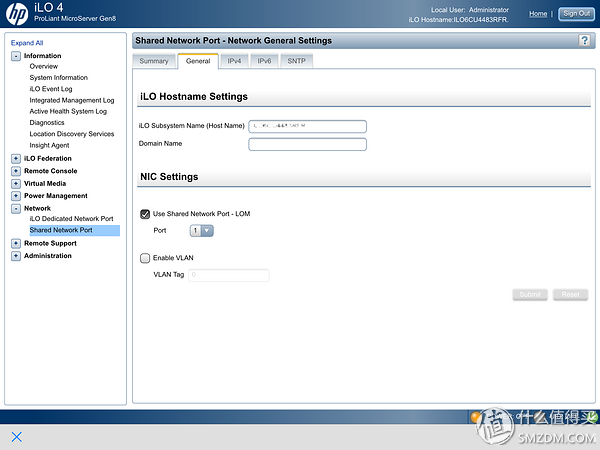600x450 pixels.
Task: Click the X close icon at bottom left
Action: [x=16, y=437]
